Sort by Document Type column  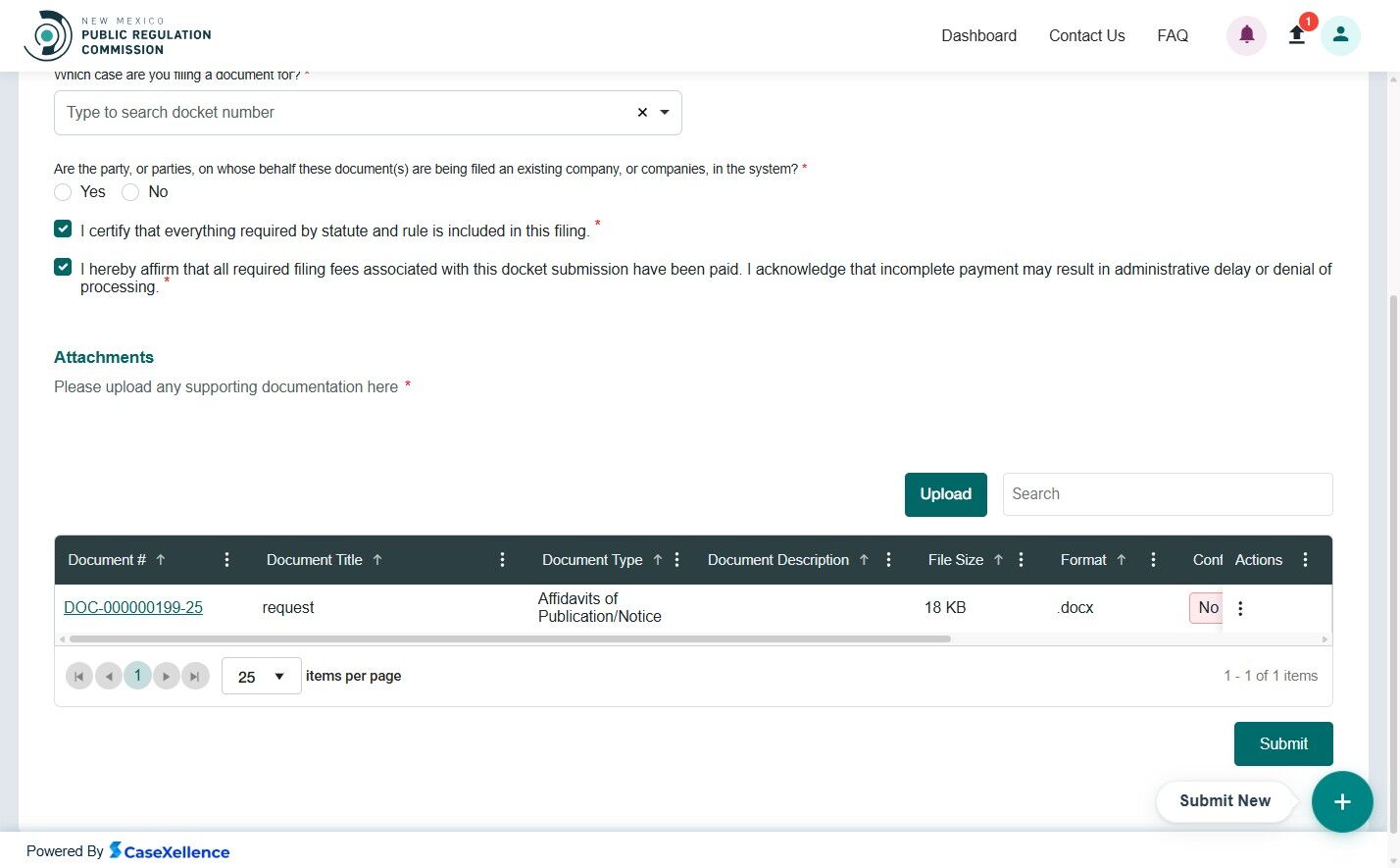click(x=658, y=560)
